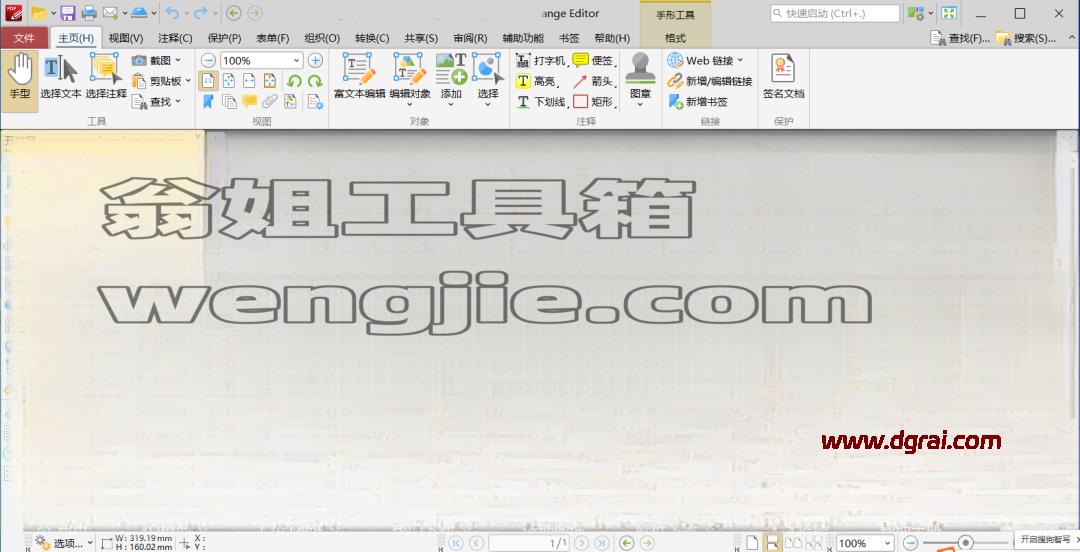Undo with the curved left arrow
Image resolution: width=1080 pixels, height=552 pixels.
(x=172, y=13)
